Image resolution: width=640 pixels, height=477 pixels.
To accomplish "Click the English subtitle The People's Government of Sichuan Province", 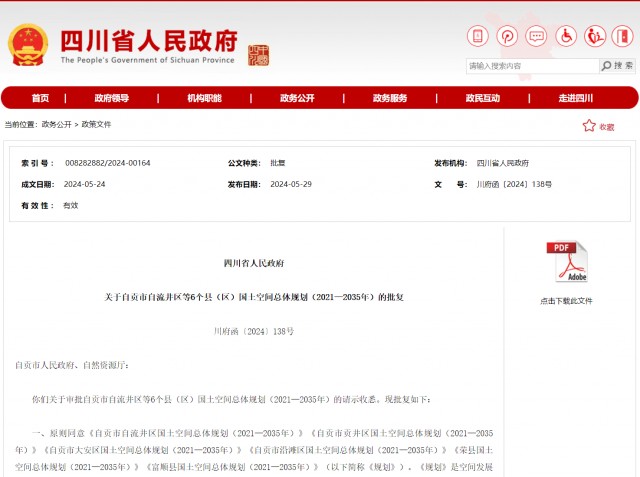I will (148, 60).
